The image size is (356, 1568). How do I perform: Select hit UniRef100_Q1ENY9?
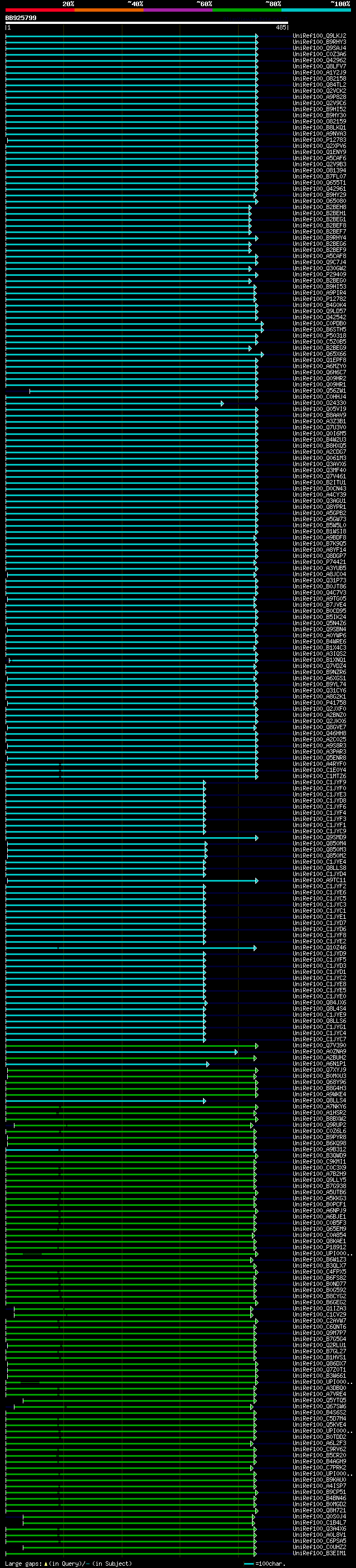[319, 152]
